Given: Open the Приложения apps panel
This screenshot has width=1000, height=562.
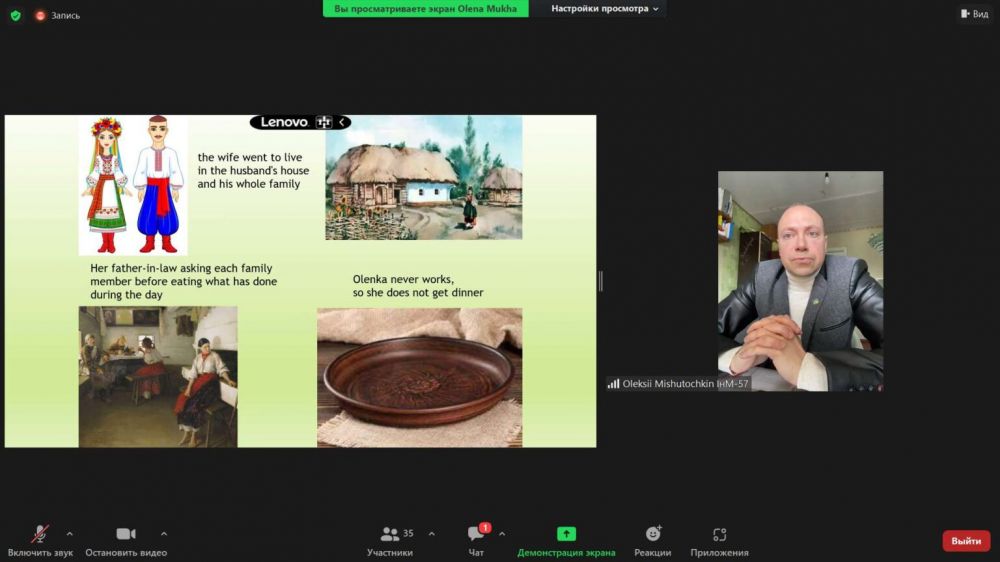Looking at the screenshot, I should click(x=719, y=540).
